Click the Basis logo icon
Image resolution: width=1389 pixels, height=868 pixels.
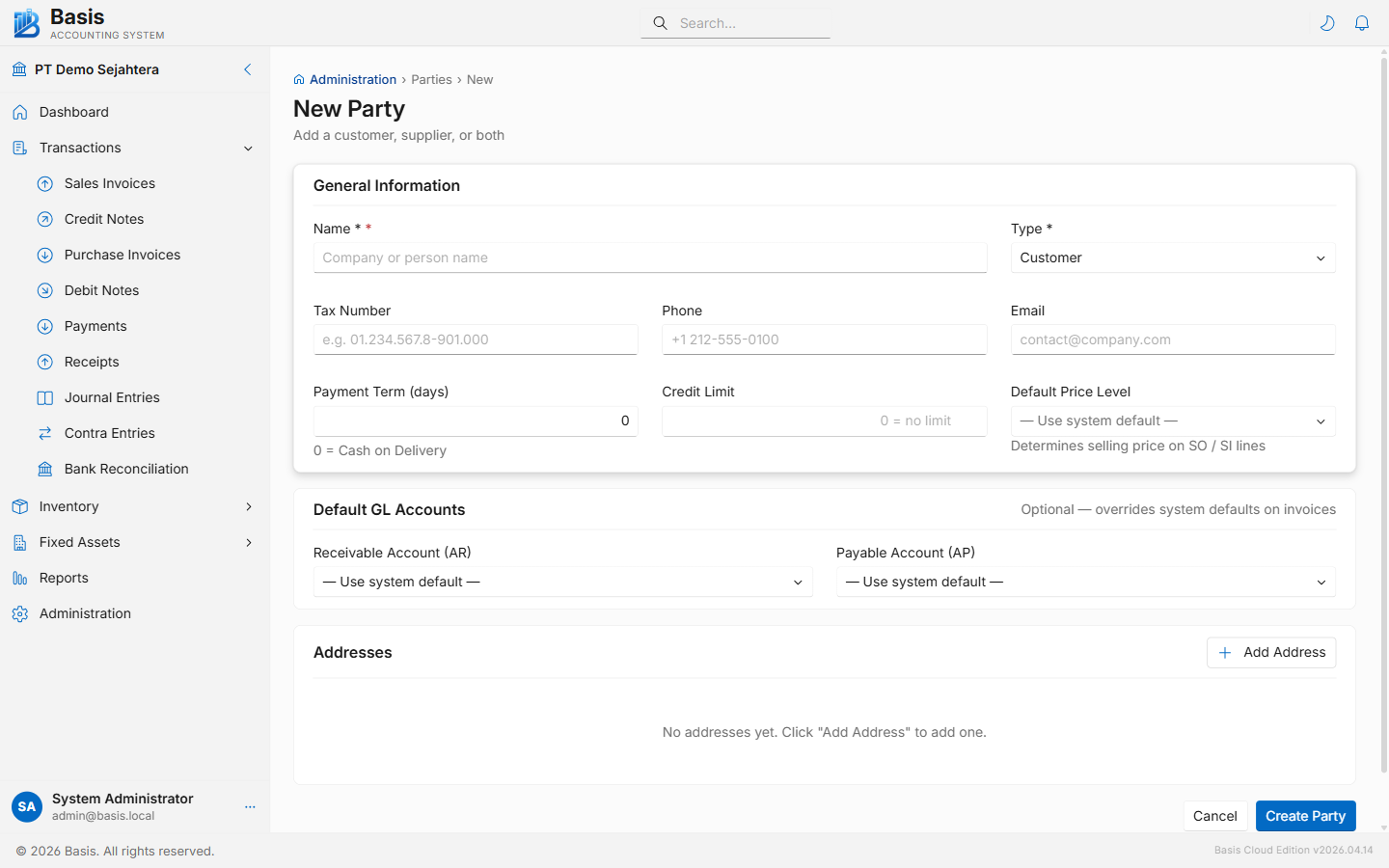[x=26, y=23]
